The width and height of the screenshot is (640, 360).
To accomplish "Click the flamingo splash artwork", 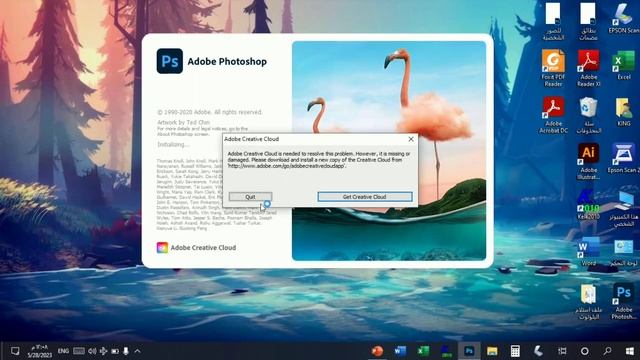I will point(389,151).
